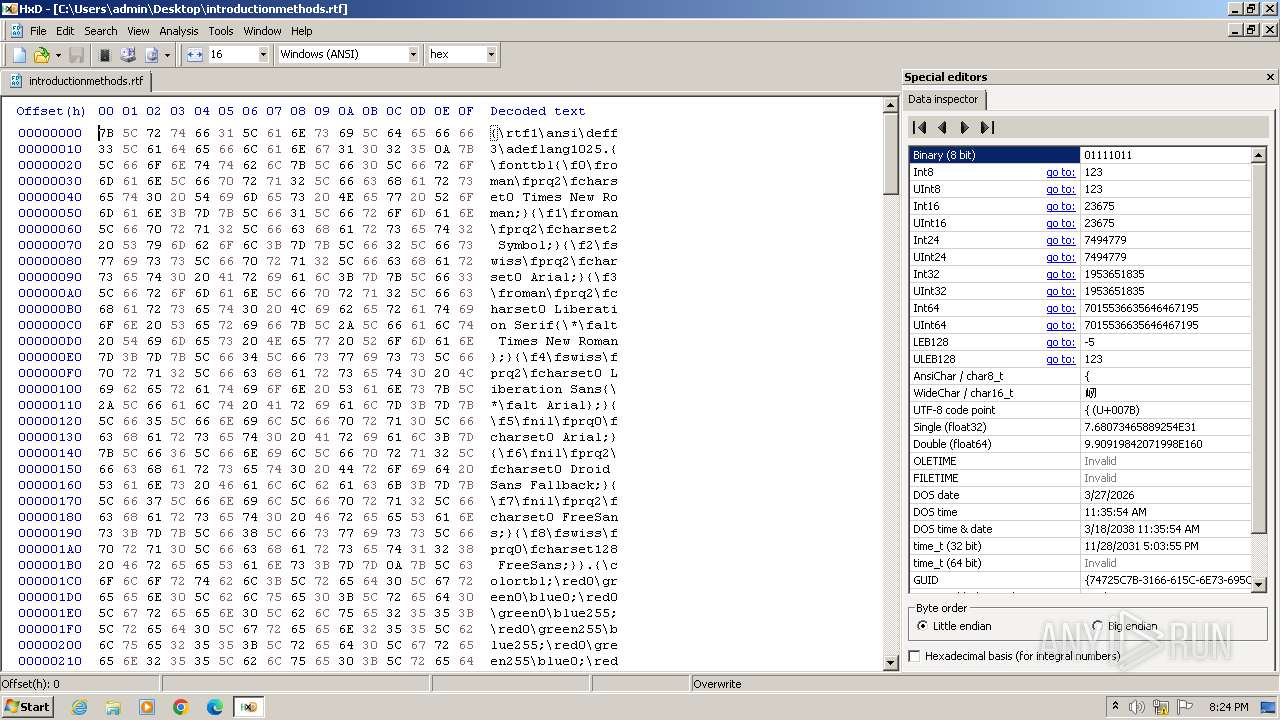
Task: Open the media player taskbar icon
Action: (x=147, y=707)
